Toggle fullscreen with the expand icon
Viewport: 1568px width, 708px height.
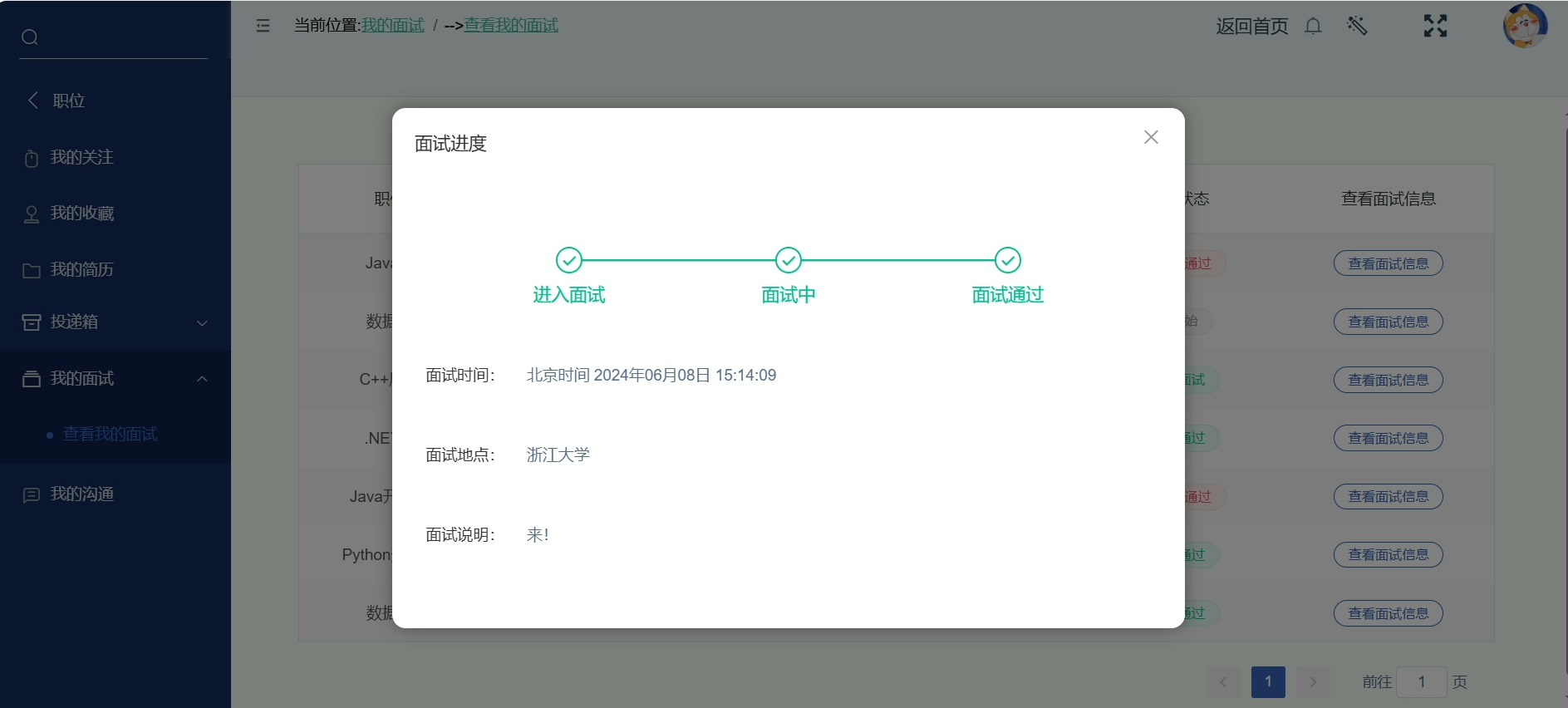pyautogui.click(x=1435, y=26)
